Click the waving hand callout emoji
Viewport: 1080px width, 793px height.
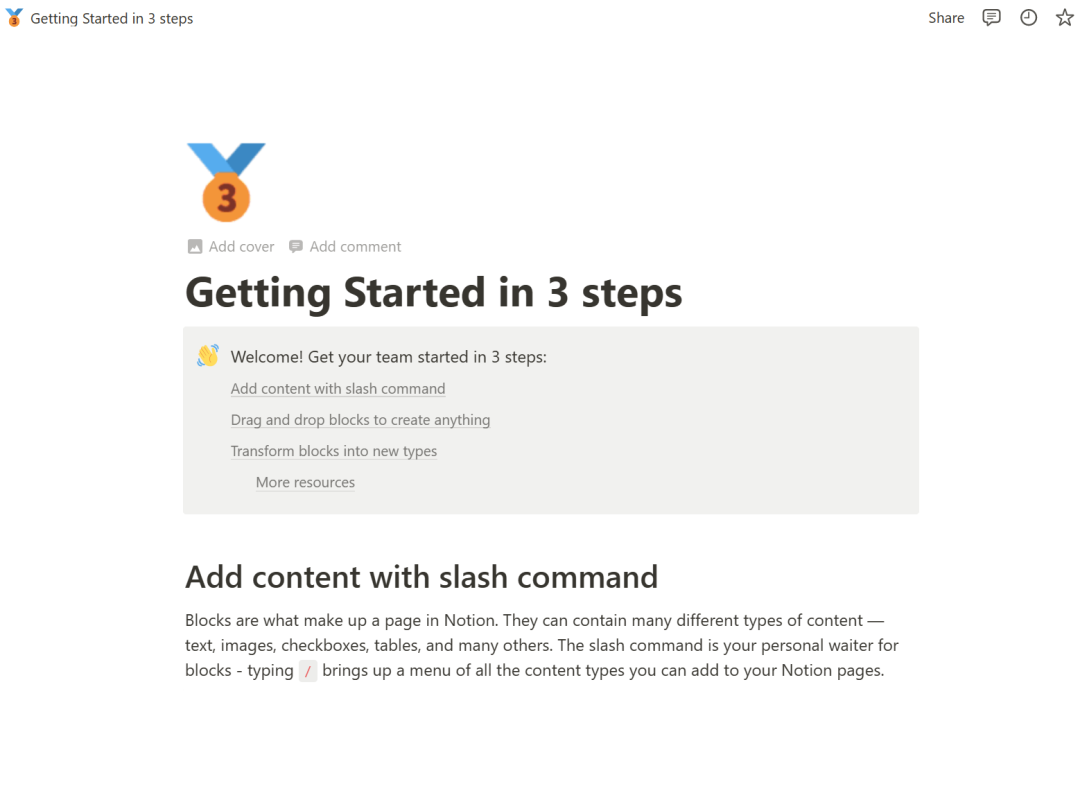pos(208,356)
